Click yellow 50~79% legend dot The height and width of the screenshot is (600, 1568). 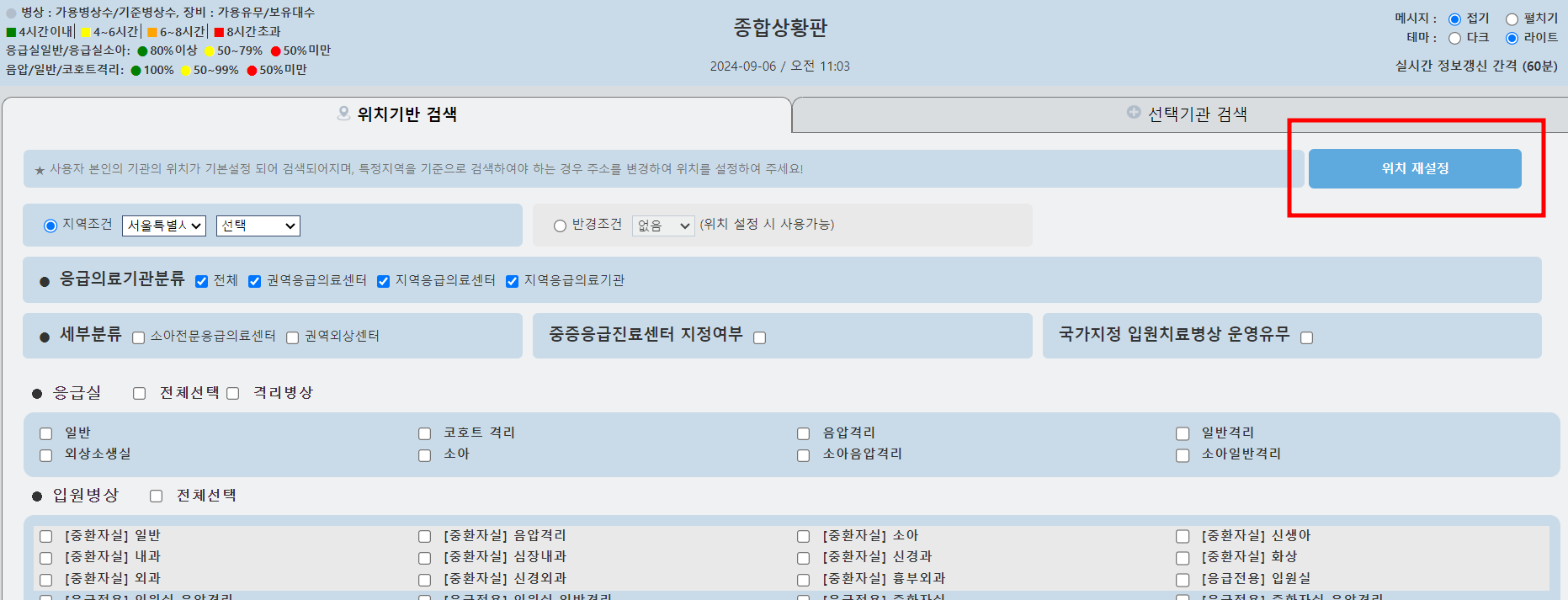pos(210,51)
